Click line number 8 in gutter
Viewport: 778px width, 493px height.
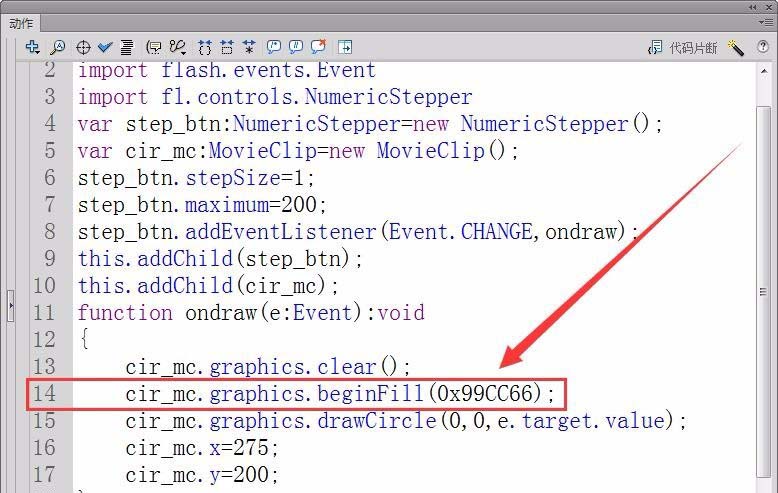[x=50, y=232]
